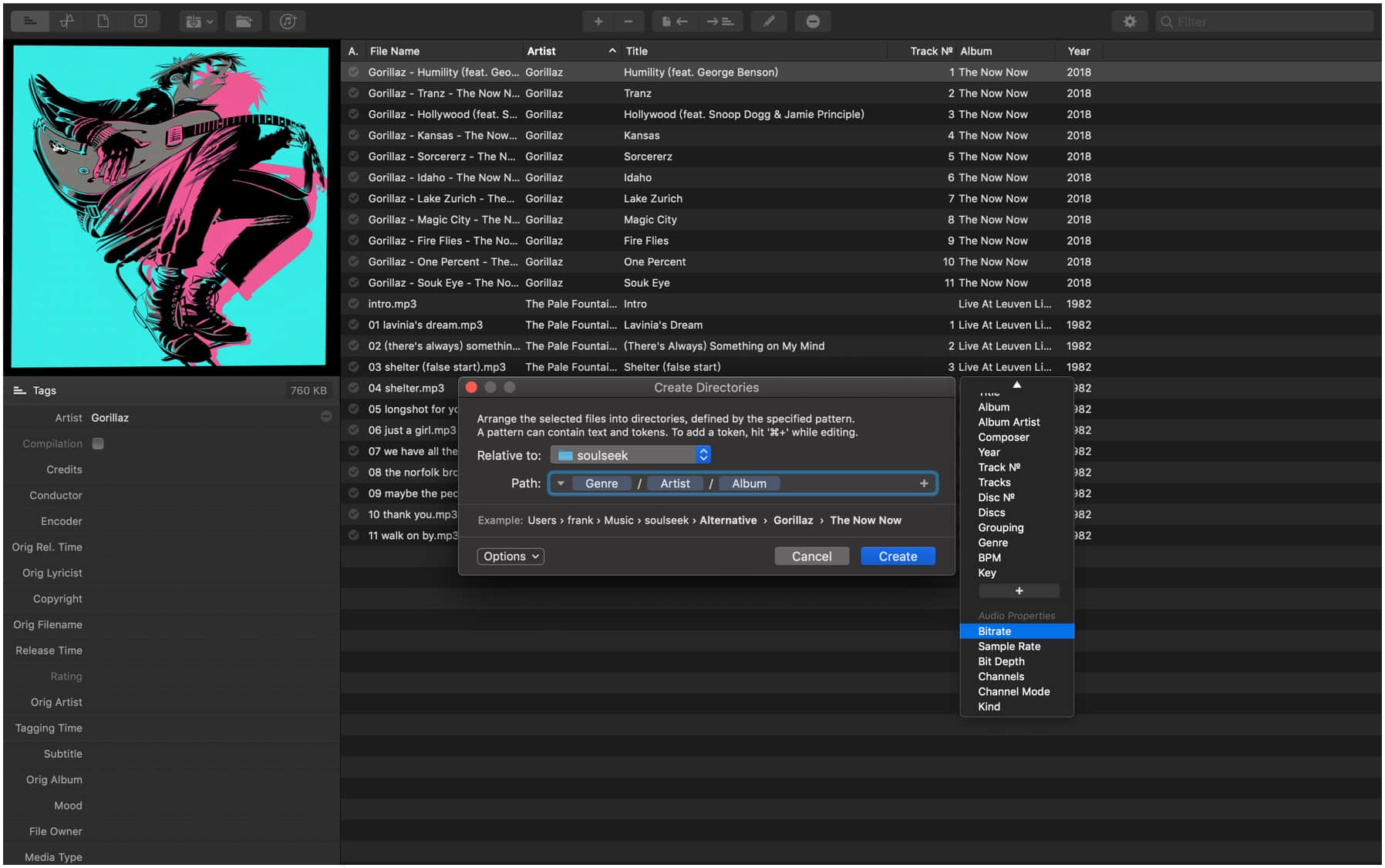Select the Tranz track row
Viewport: 1385px width, 868px height.
point(860,93)
